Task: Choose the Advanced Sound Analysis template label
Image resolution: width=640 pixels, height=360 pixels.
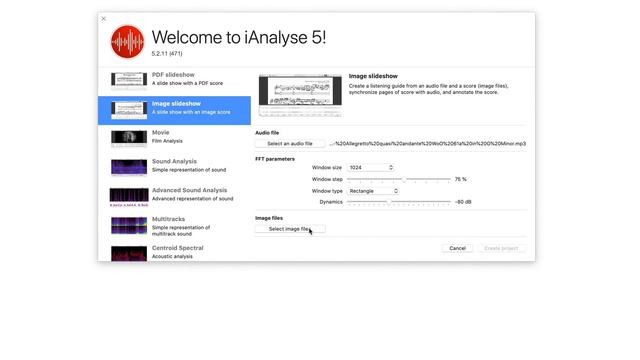Action: (189, 190)
